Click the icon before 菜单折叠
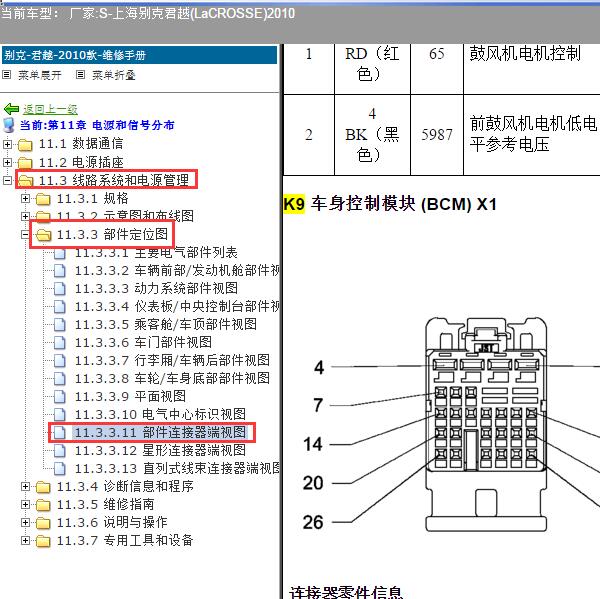The width and height of the screenshot is (600, 599). 80,75
